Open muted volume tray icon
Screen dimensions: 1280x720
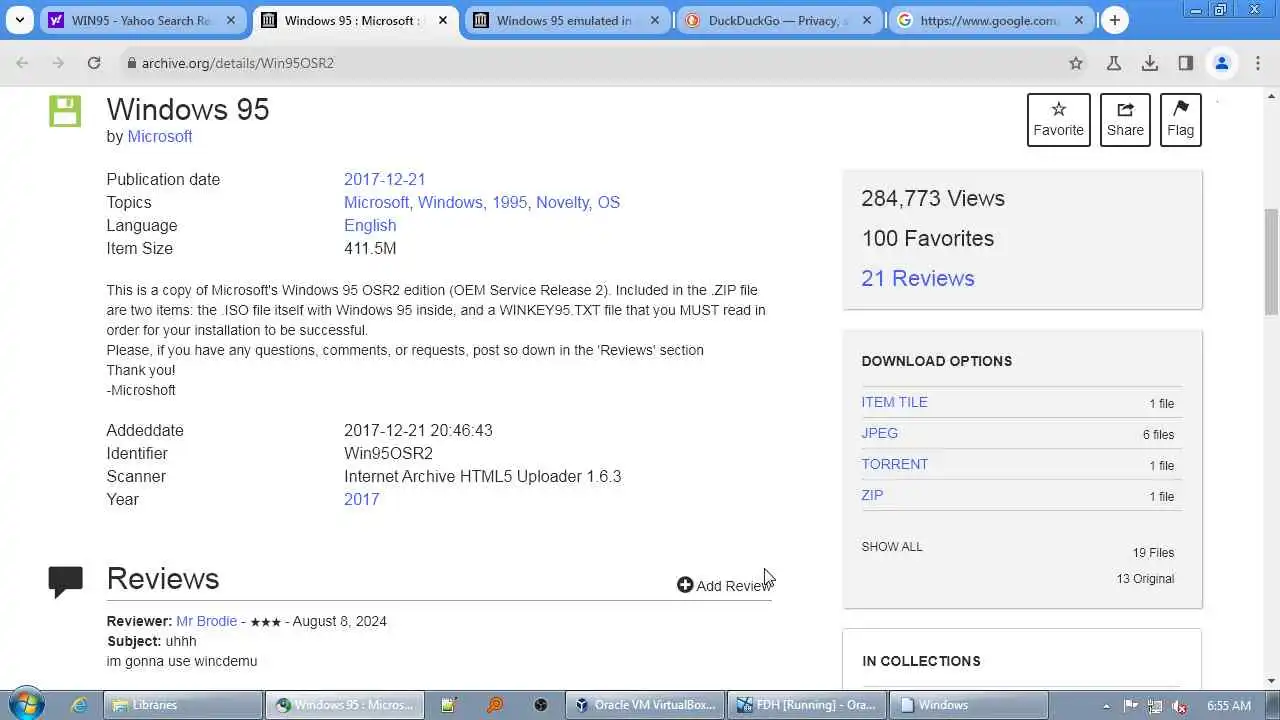point(1179,705)
